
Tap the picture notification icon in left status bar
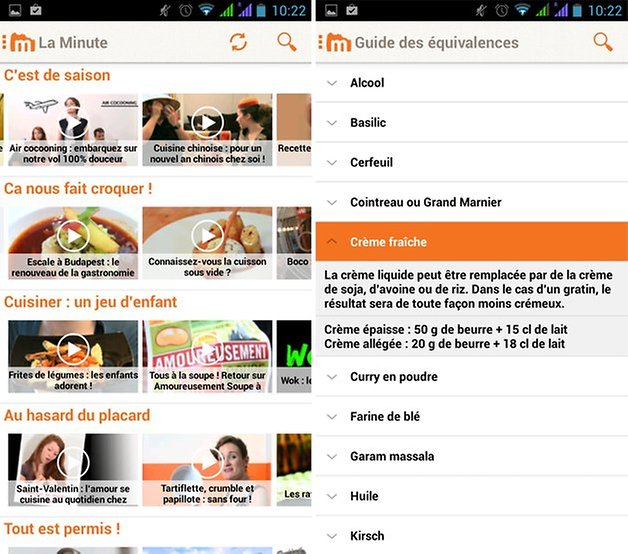(x=15, y=10)
